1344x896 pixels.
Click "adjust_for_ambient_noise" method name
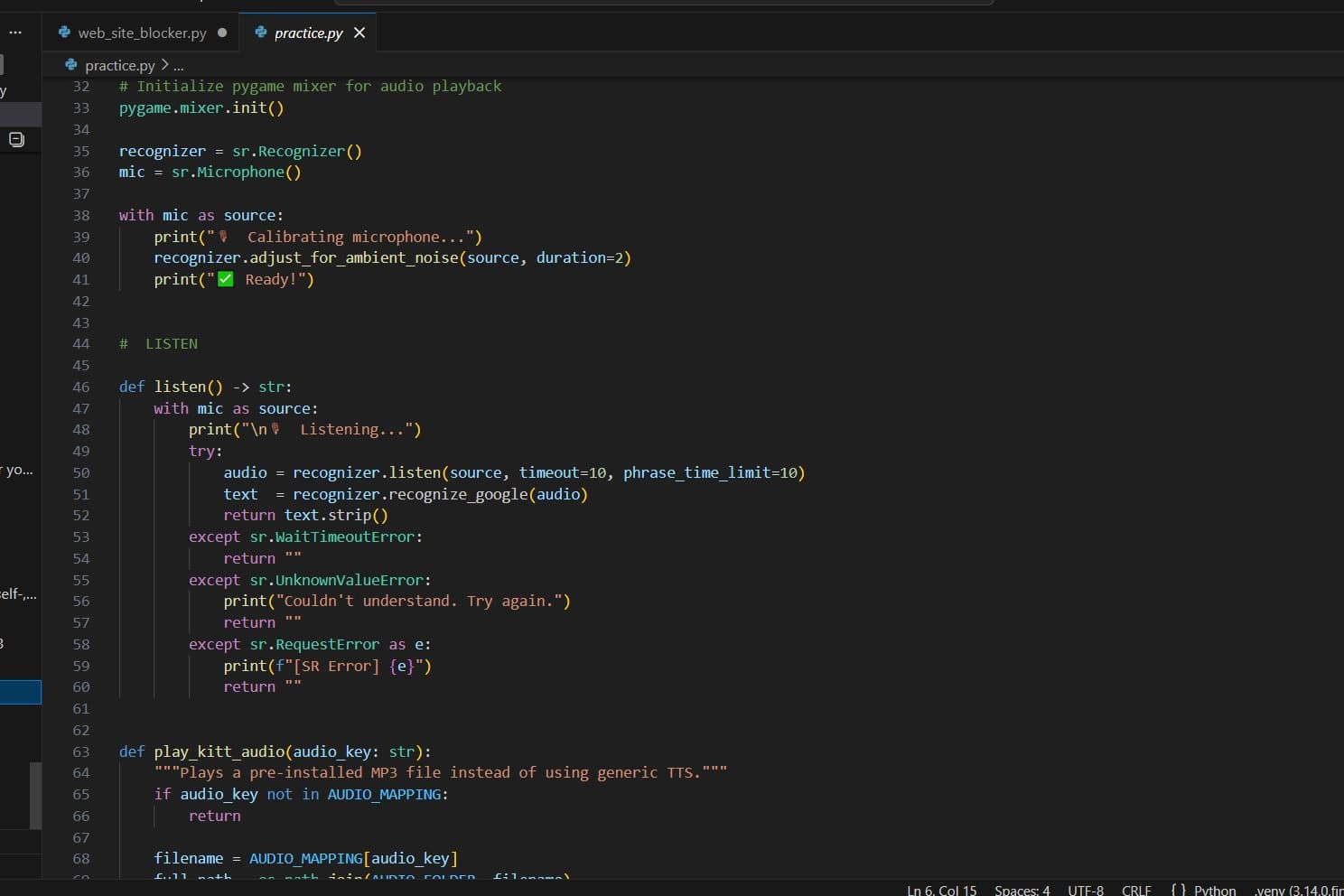[354, 257]
